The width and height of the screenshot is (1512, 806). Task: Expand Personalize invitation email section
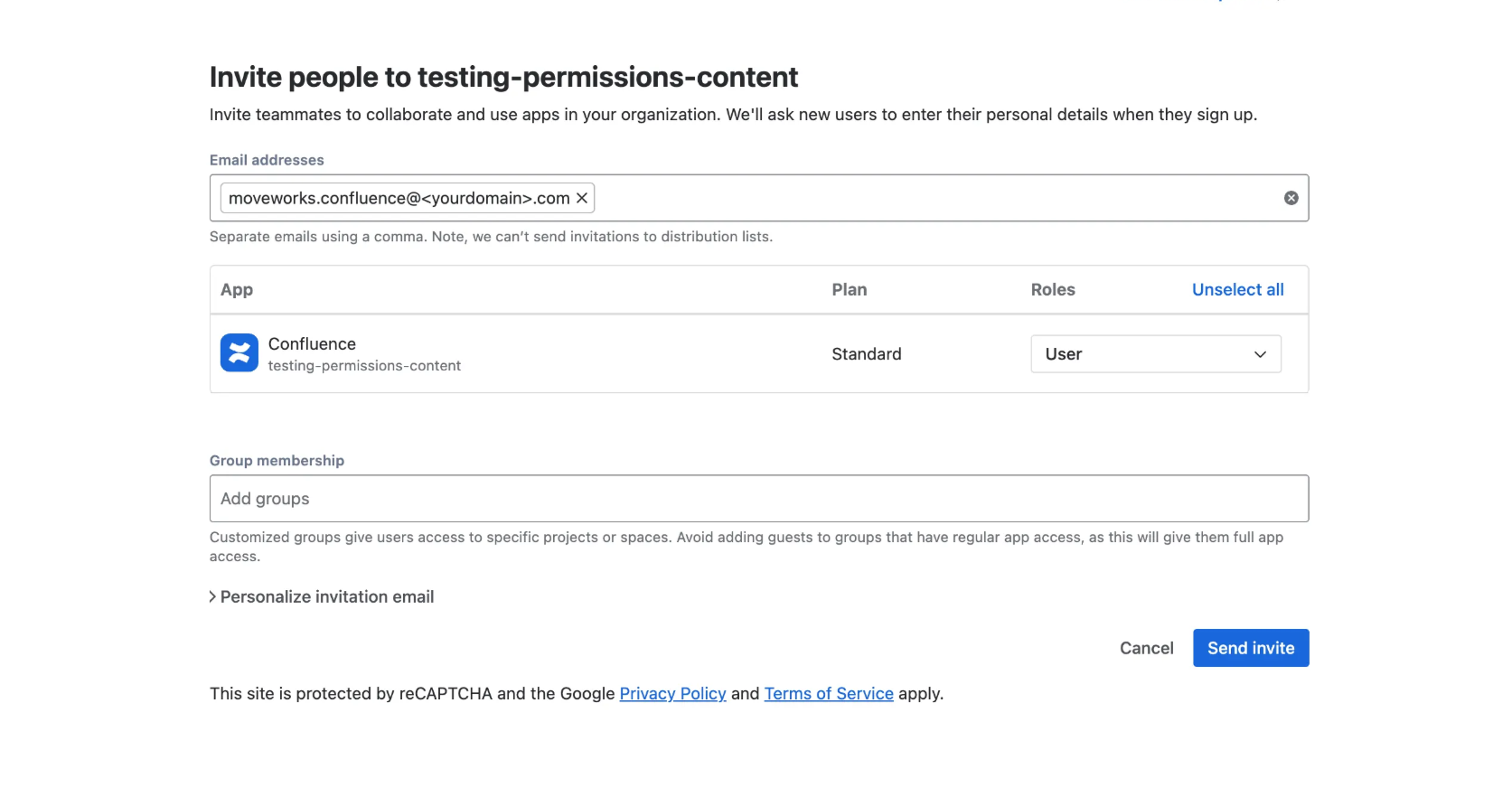click(x=322, y=596)
